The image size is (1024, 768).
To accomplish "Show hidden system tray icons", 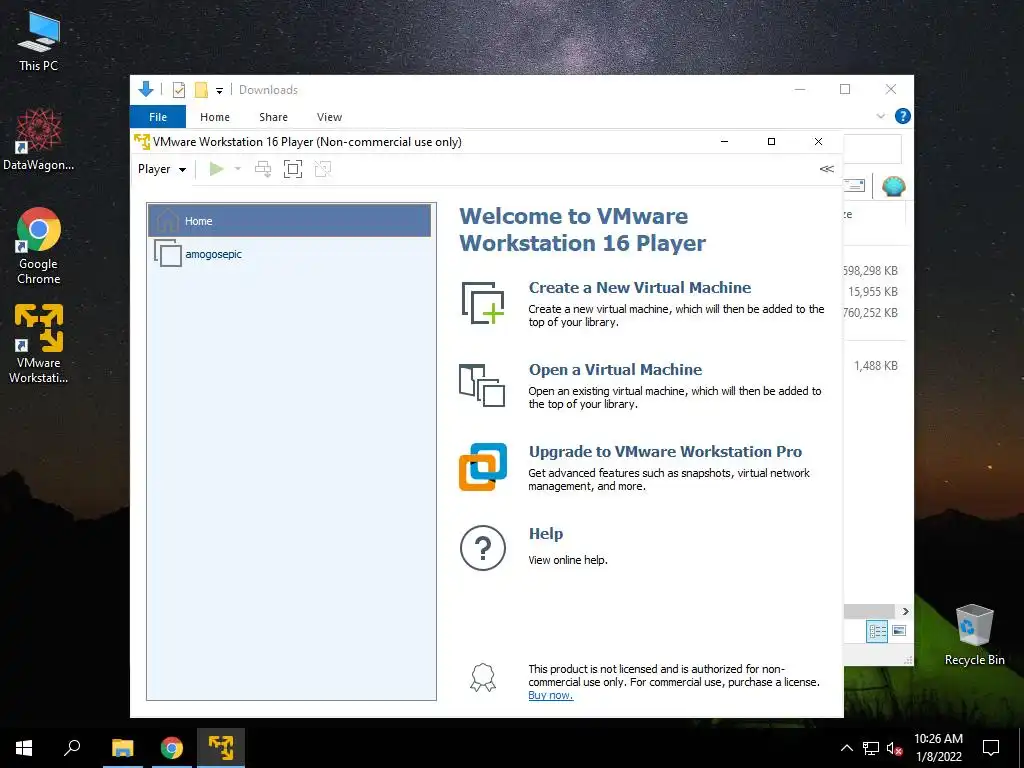I will click(846, 748).
